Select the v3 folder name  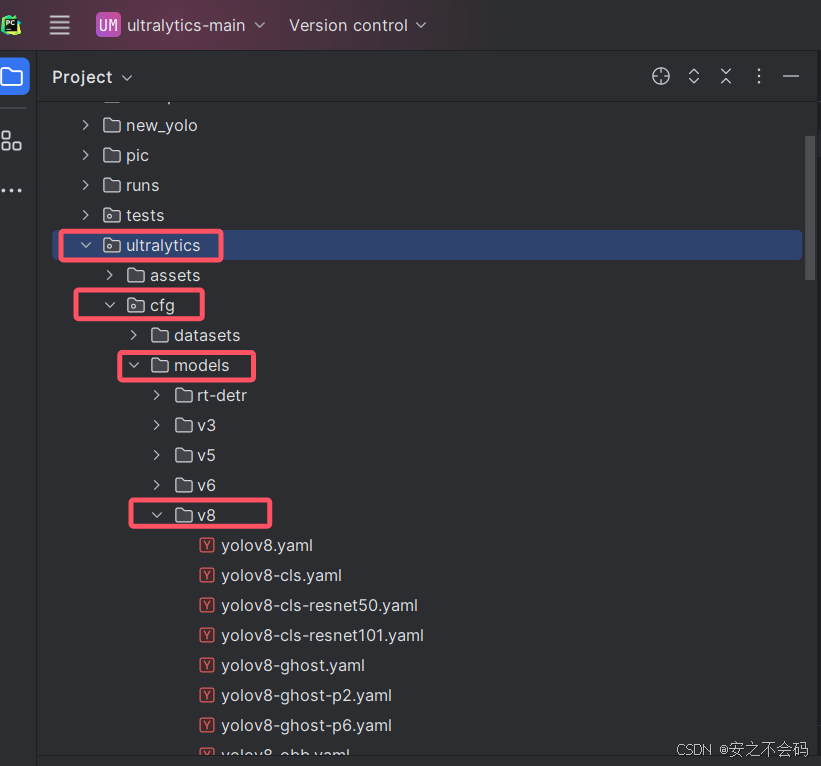(206, 425)
